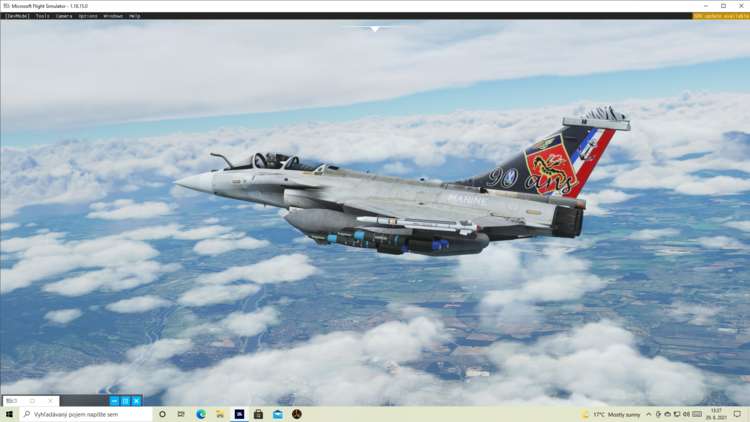Open Cortana from the taskbar
Image resolution: width=750 pixels, height=422 pixels.
162,414
